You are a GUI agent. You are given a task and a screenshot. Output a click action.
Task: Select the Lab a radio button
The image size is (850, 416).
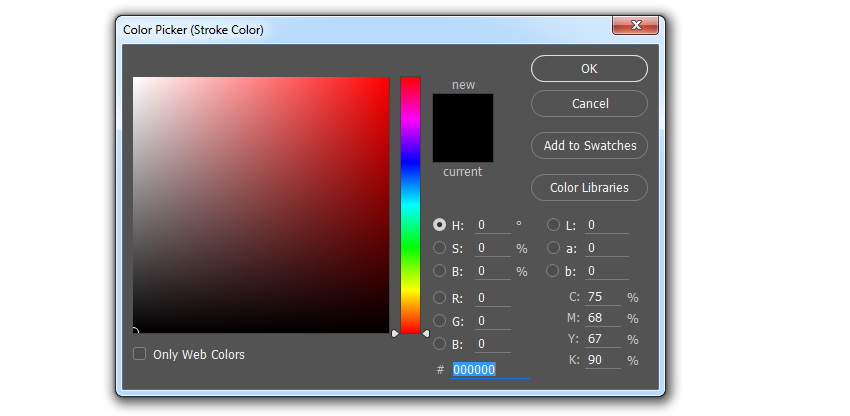553,248
